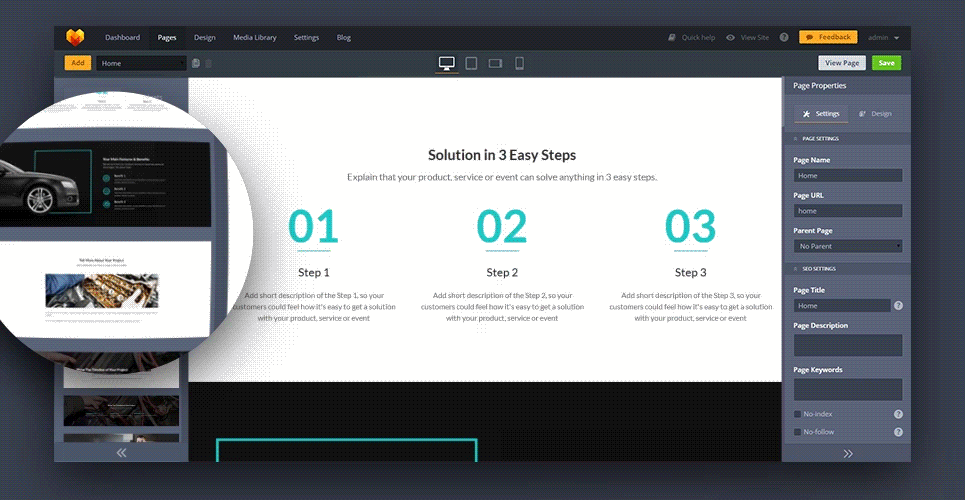Click the Step 3 title
The height and width of the screenshot is (500, 965).
point(691,272)
